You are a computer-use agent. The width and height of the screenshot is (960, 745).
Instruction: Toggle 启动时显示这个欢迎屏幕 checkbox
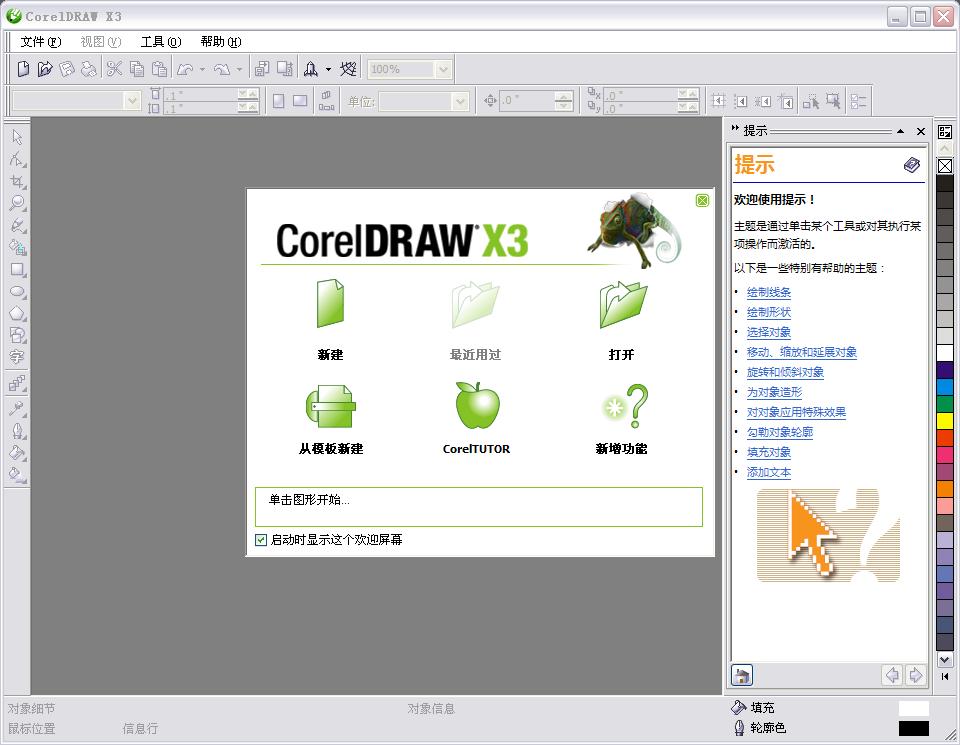coord(261,539)
